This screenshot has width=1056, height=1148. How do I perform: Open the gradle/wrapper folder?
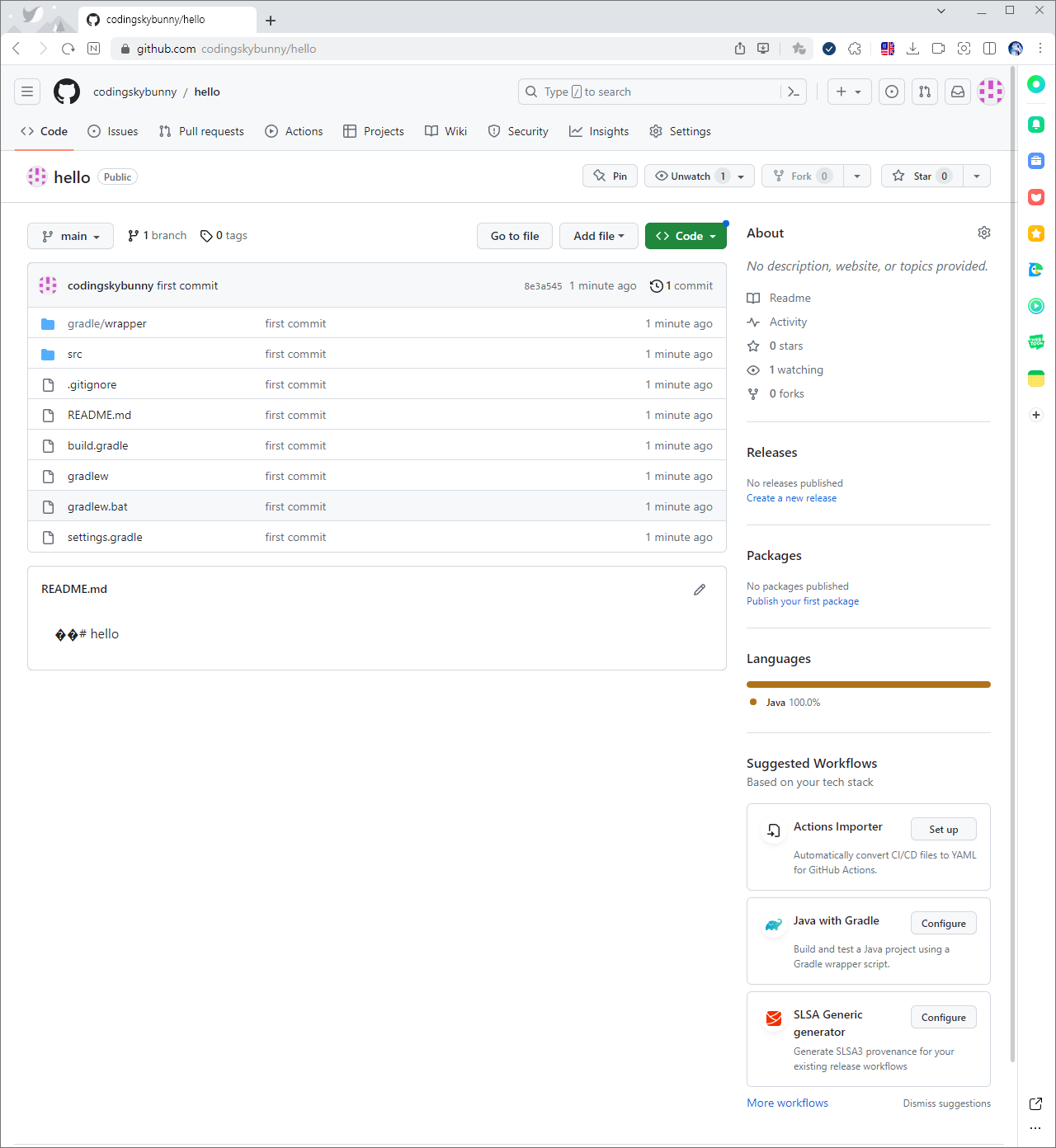[x=106, y=324]
